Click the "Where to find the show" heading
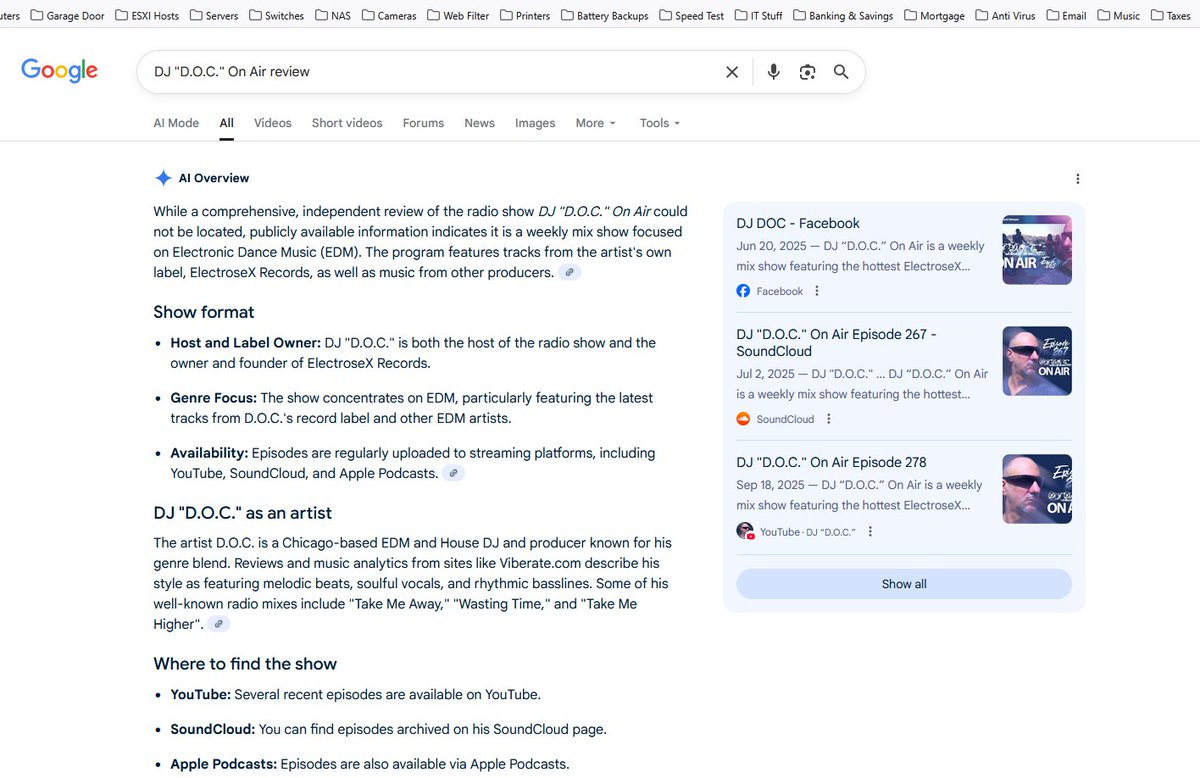 245,664
